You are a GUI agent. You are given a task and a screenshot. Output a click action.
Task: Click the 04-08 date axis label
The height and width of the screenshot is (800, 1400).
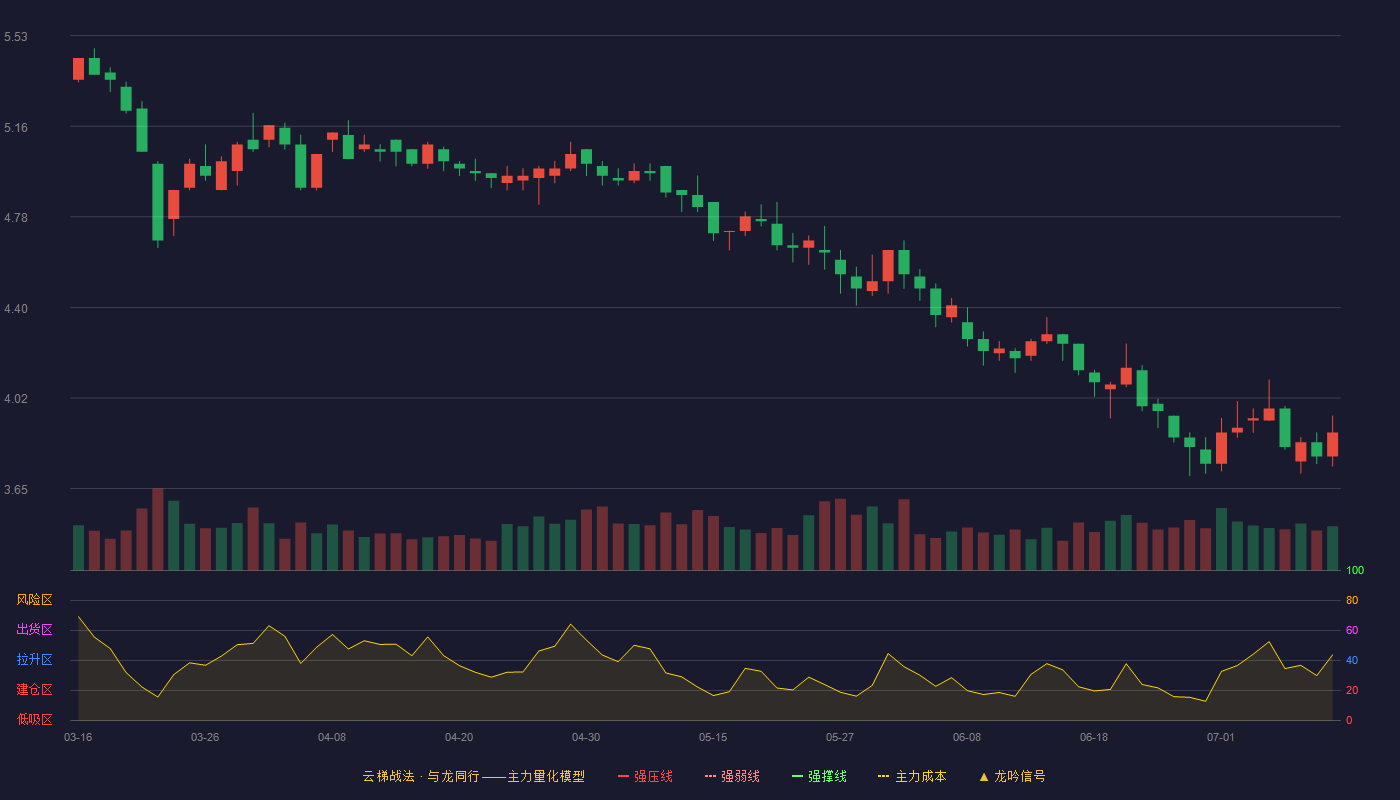332,737
